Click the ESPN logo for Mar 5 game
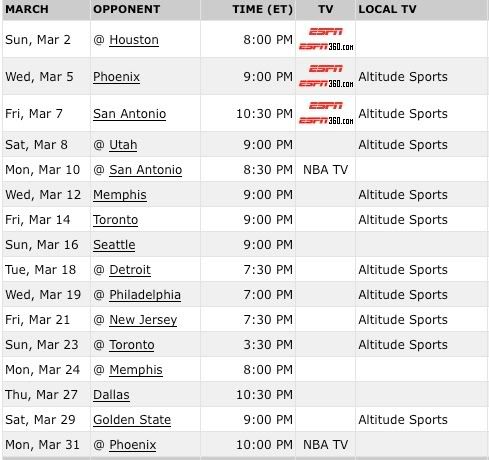Viewport: 489px width, 460px height. coord(326,69)
